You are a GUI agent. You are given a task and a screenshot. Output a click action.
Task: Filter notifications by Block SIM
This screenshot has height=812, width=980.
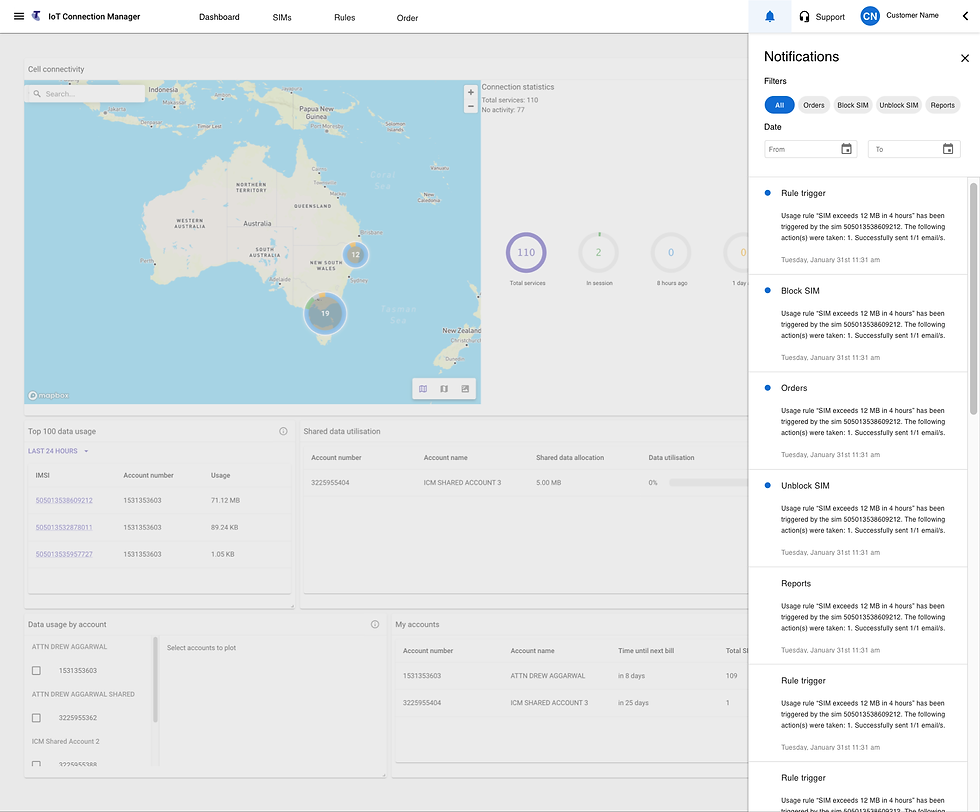click(852, 105)
